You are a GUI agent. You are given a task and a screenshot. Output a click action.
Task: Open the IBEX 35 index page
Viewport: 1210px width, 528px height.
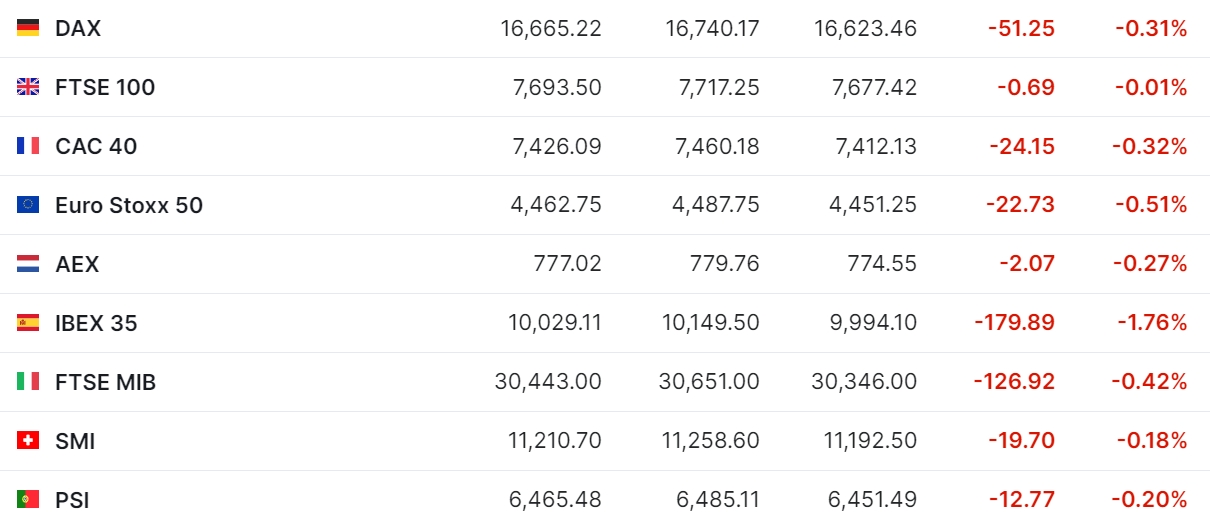pyautogui.click(x=96, y=323)
